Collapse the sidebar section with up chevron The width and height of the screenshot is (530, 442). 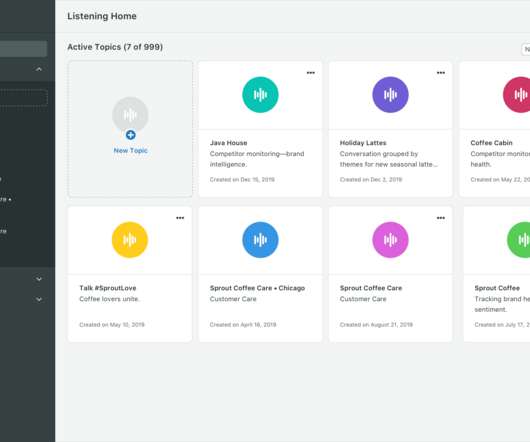click(39, 69)
